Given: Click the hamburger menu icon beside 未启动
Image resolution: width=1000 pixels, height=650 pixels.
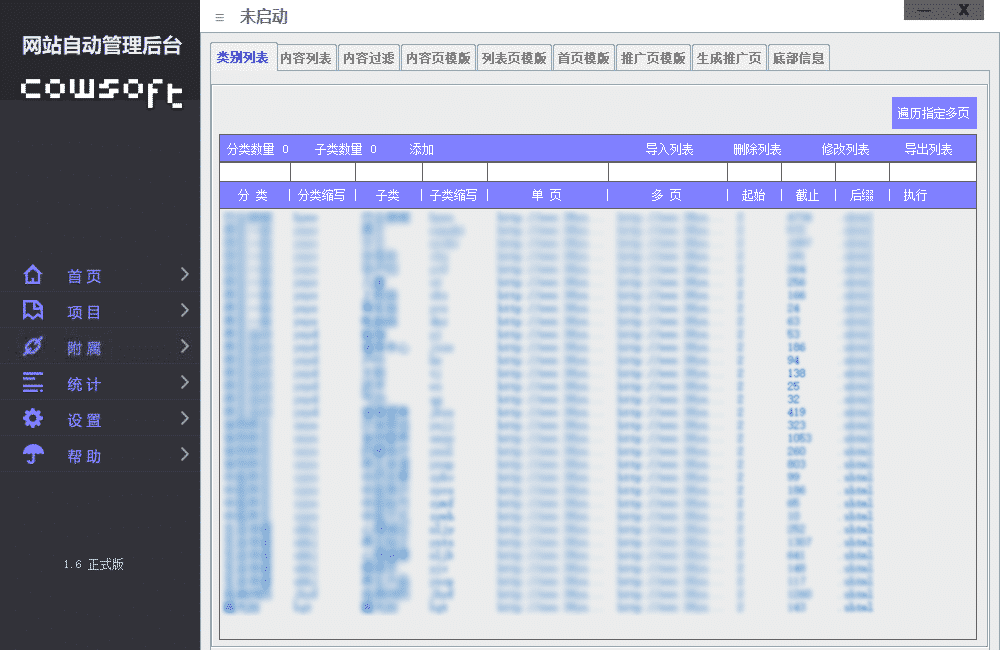Looking at the screenshot, I should [x=220, y=17].
